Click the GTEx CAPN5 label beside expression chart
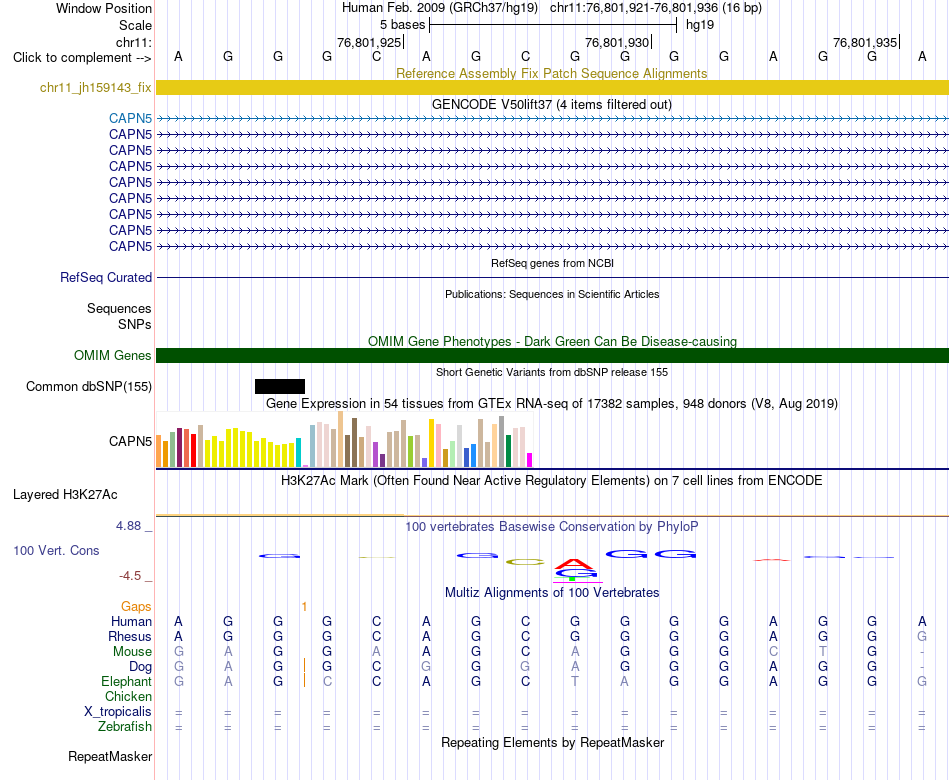950x780 pixels. click(x=130, y=441)
